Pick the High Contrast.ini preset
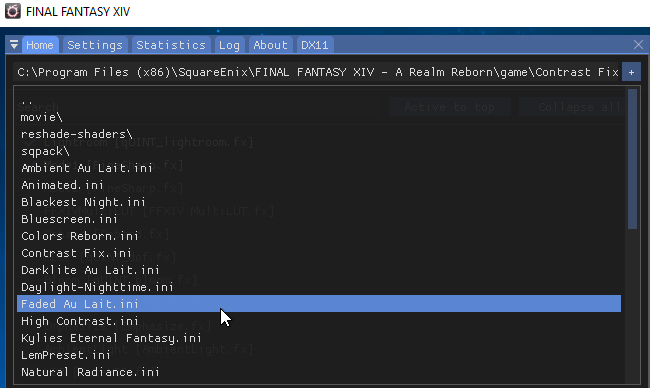650x388 pixels. click(319, 321)
